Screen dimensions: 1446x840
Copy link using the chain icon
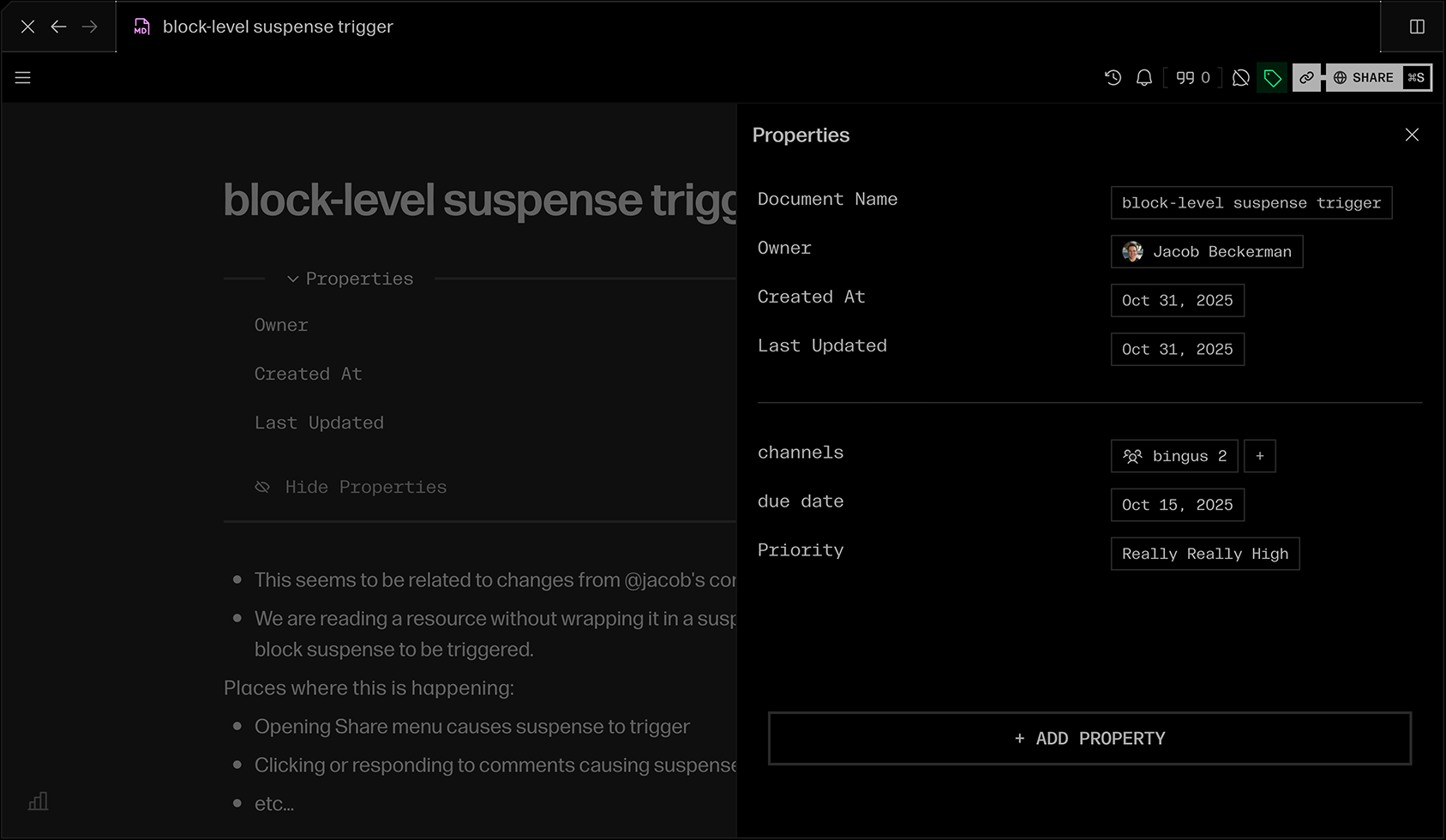pyautogui.click(x=1306, y=78)
